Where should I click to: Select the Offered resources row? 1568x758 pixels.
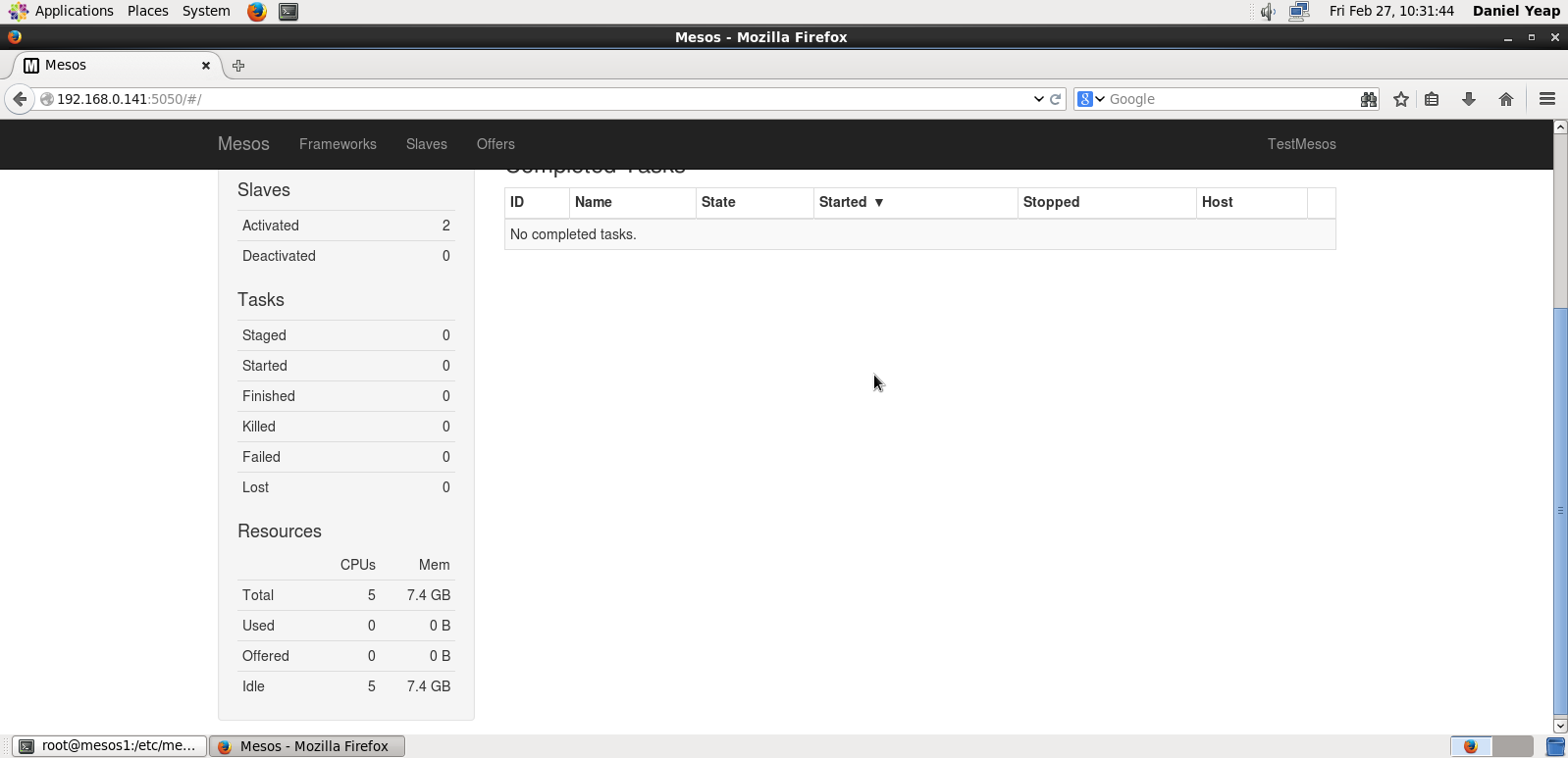tap(346, 656)
